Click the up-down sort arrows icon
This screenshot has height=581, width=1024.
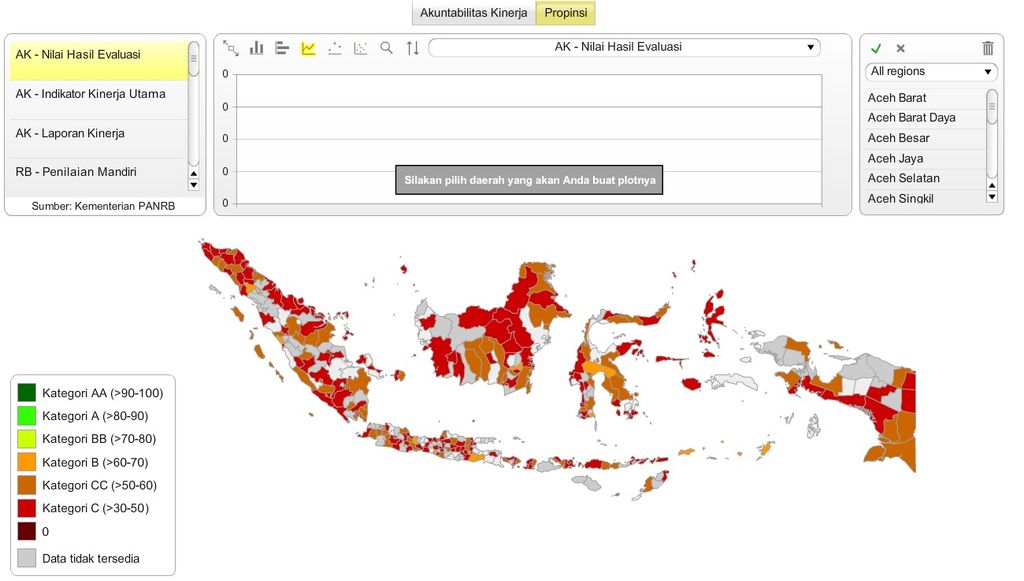pyautogui.click(x=413, y=48)
